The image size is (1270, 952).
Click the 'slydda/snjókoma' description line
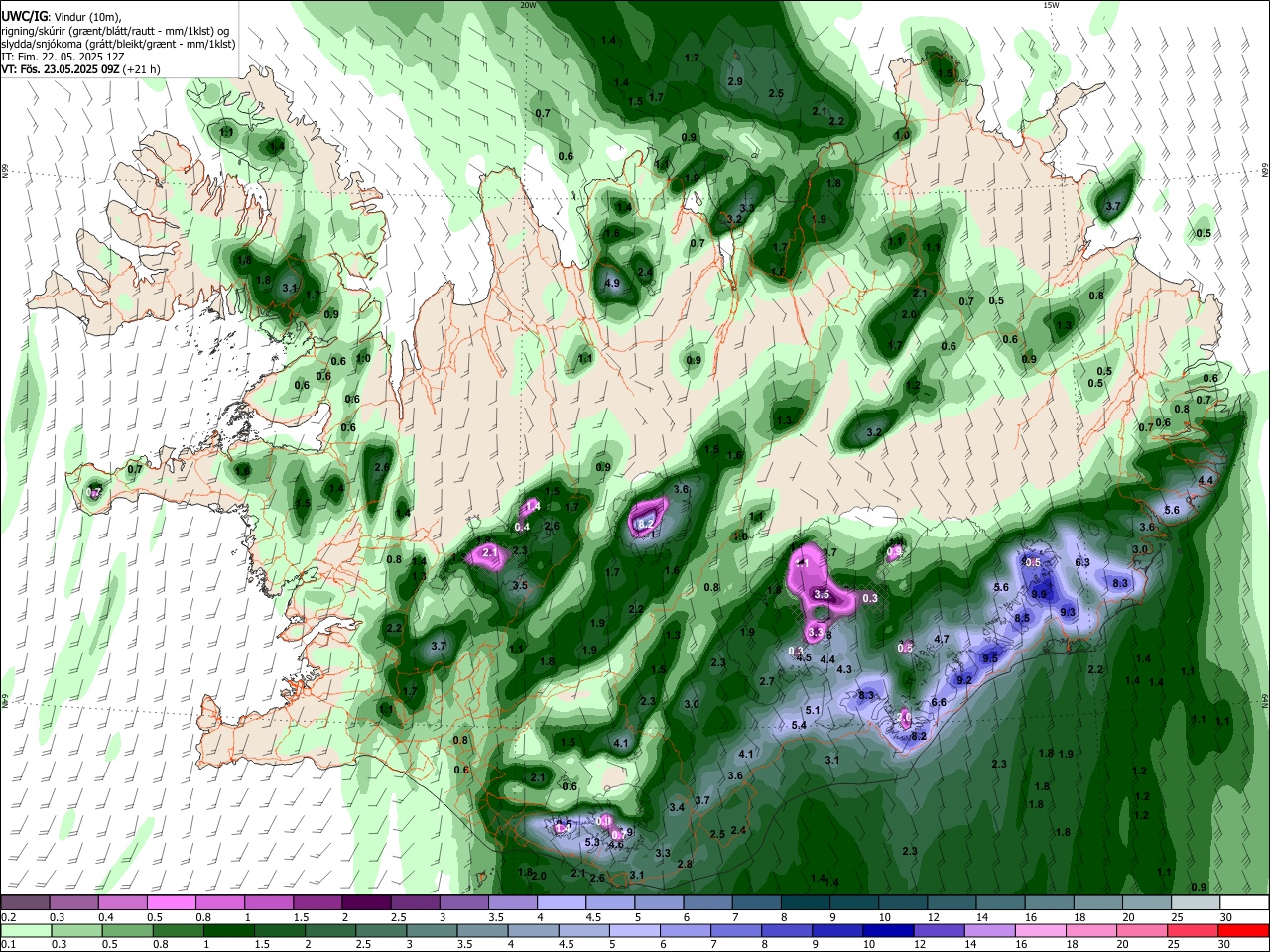tap(116, 44)
